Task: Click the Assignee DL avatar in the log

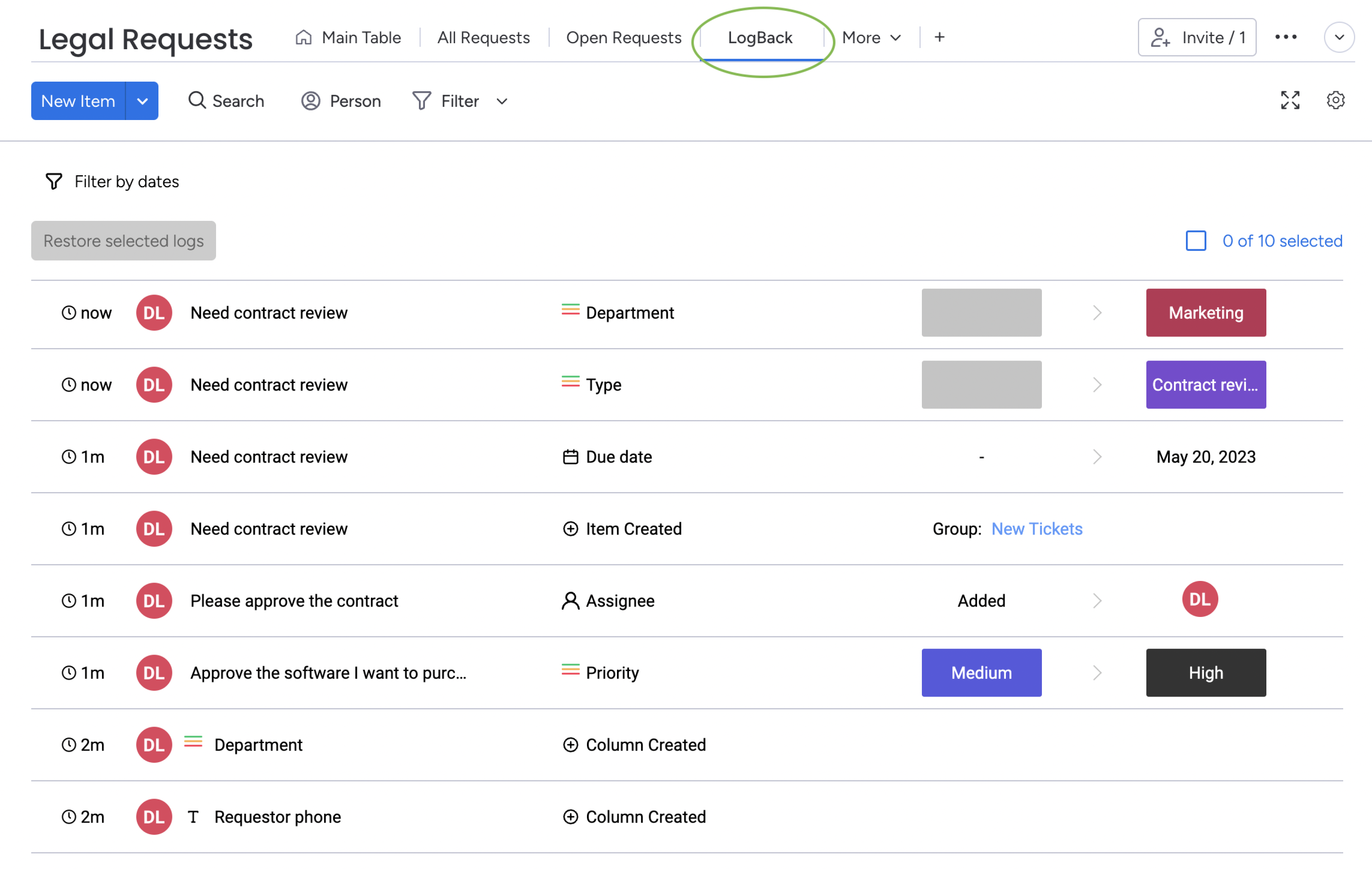Action: [1200, 599]
